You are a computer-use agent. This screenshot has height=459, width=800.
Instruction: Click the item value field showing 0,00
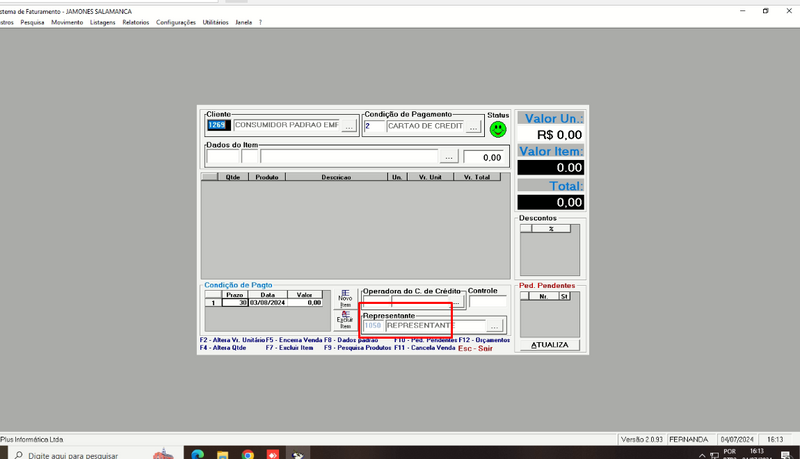(x=484, y=158)
